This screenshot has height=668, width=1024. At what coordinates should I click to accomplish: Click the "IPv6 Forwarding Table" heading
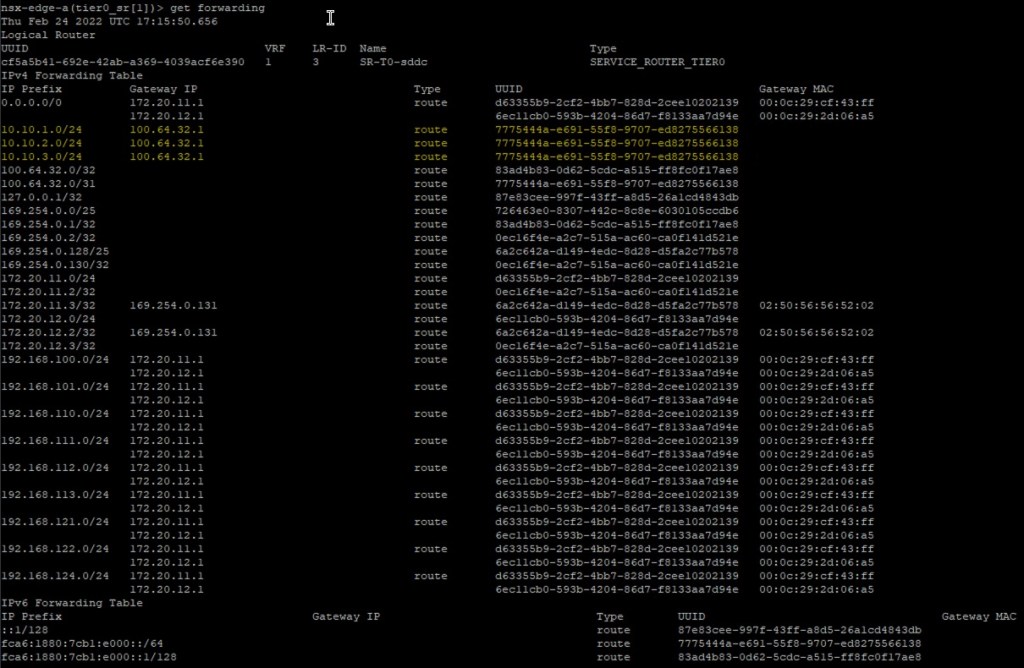72,603
